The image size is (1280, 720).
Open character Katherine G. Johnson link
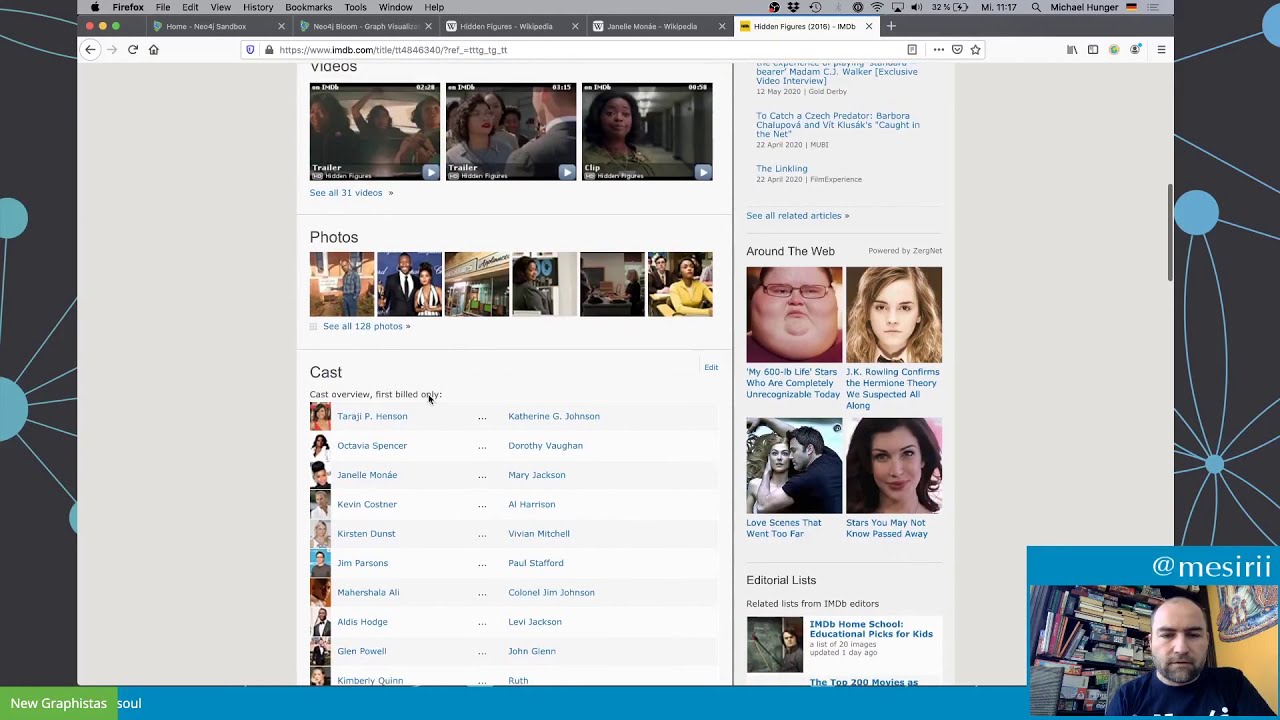(554, 416)
